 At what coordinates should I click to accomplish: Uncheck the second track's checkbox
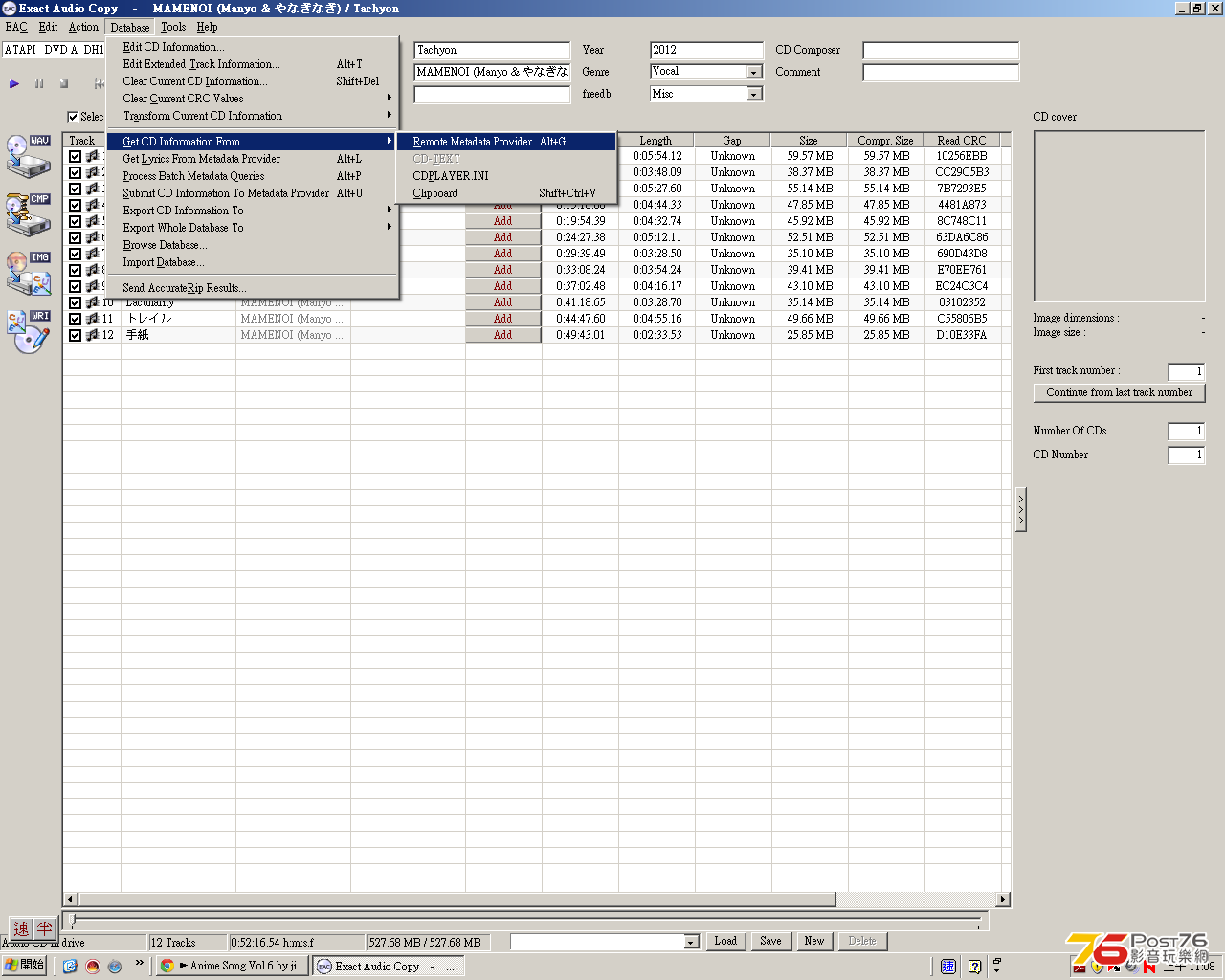click(x=75, y=172)
